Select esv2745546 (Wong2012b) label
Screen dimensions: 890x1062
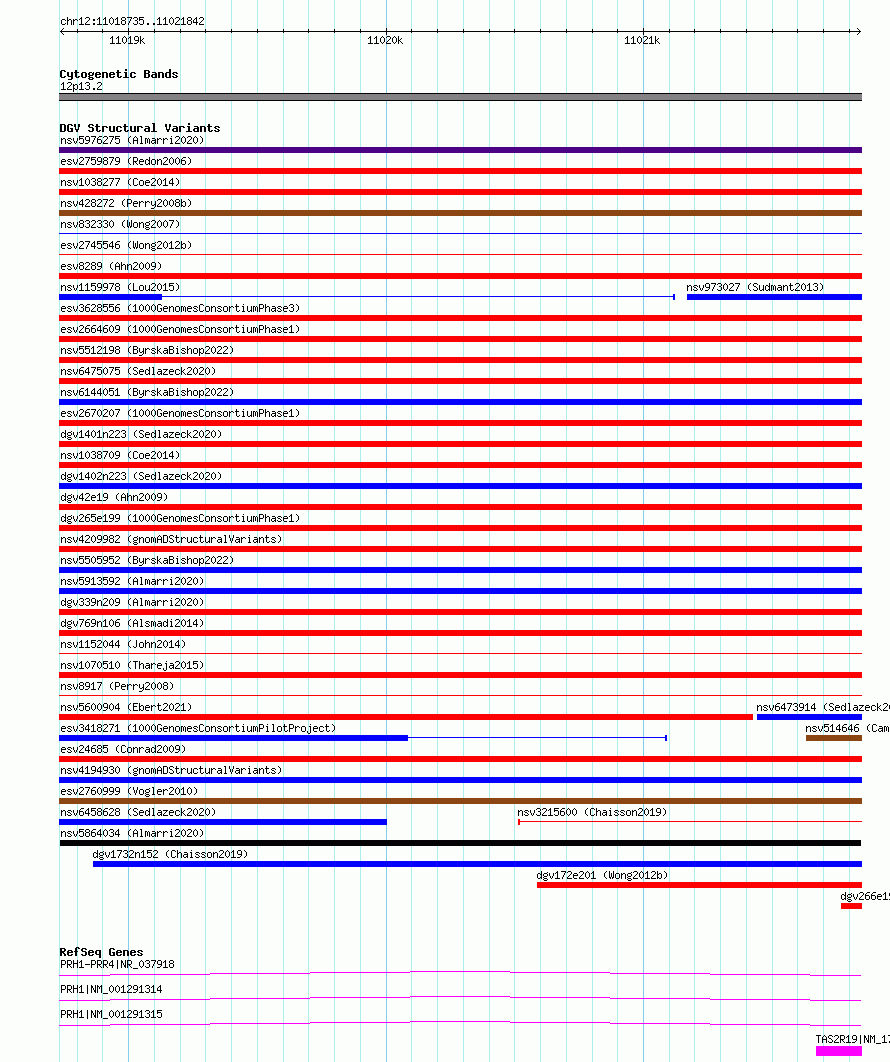pyautogui.click(x=126, y=245)
